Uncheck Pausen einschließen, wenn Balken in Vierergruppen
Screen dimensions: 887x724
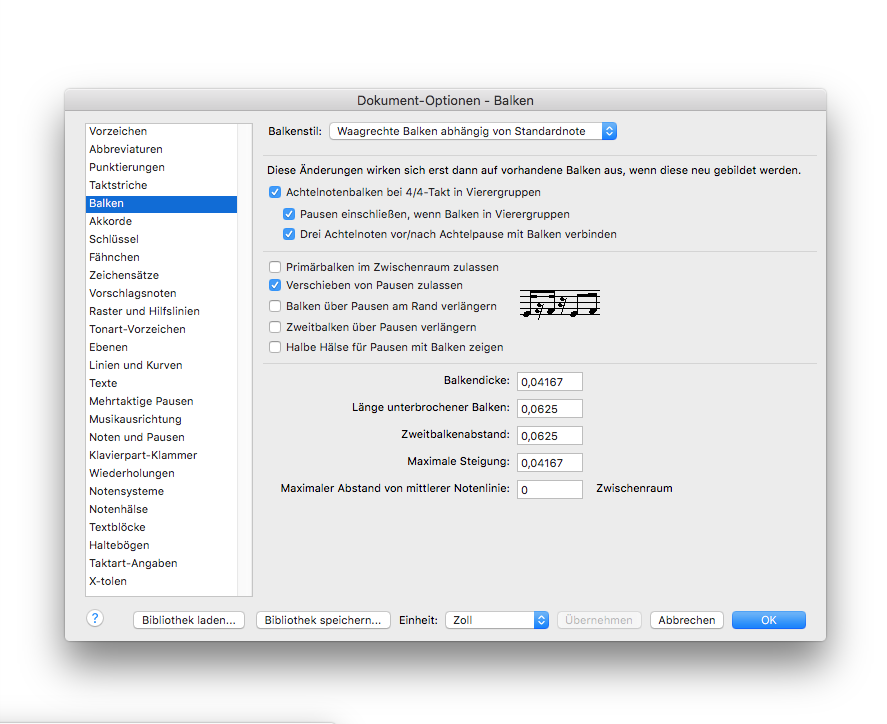click(x=289, y=214)
